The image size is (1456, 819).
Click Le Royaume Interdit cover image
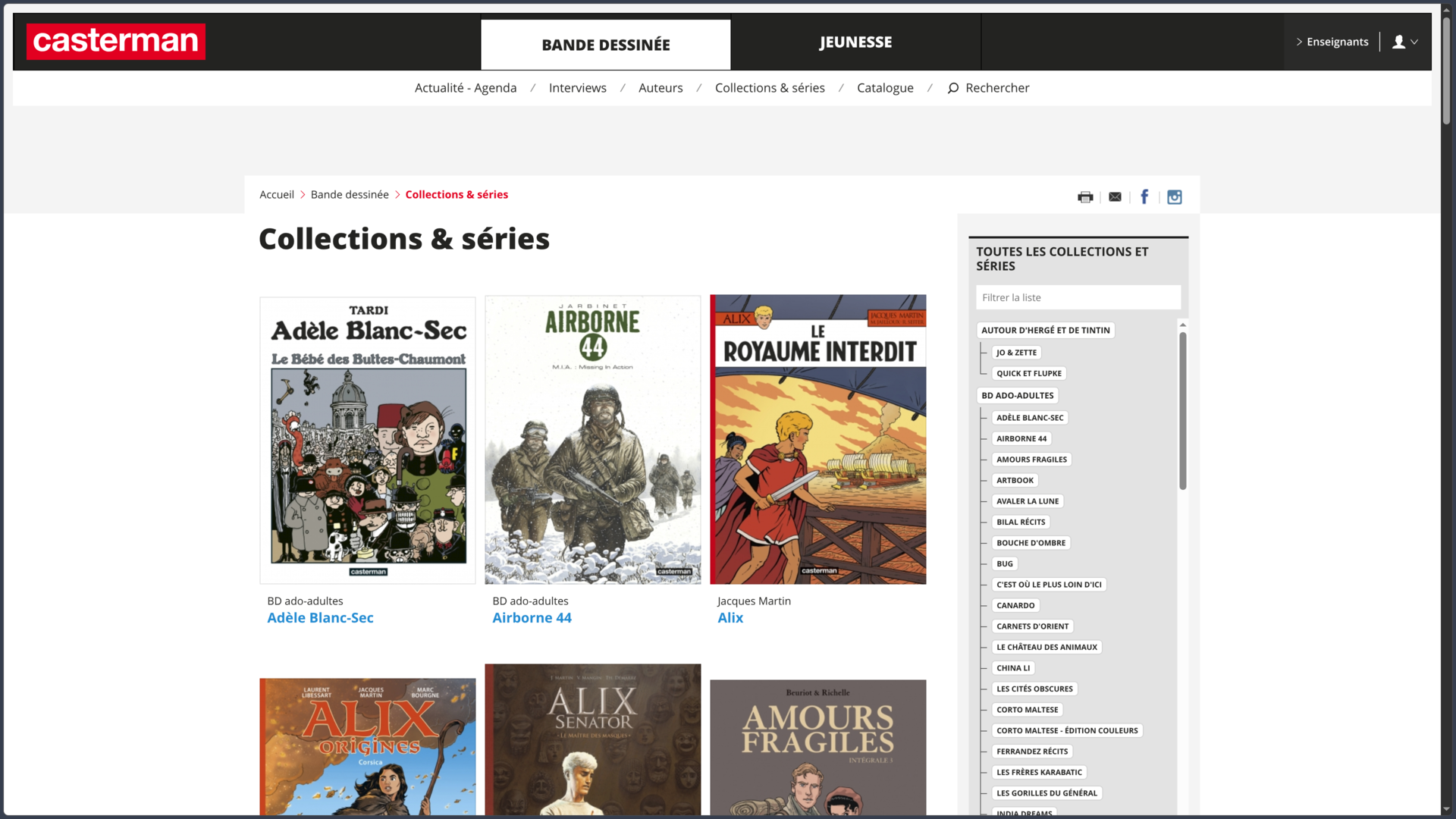[818, 440]
